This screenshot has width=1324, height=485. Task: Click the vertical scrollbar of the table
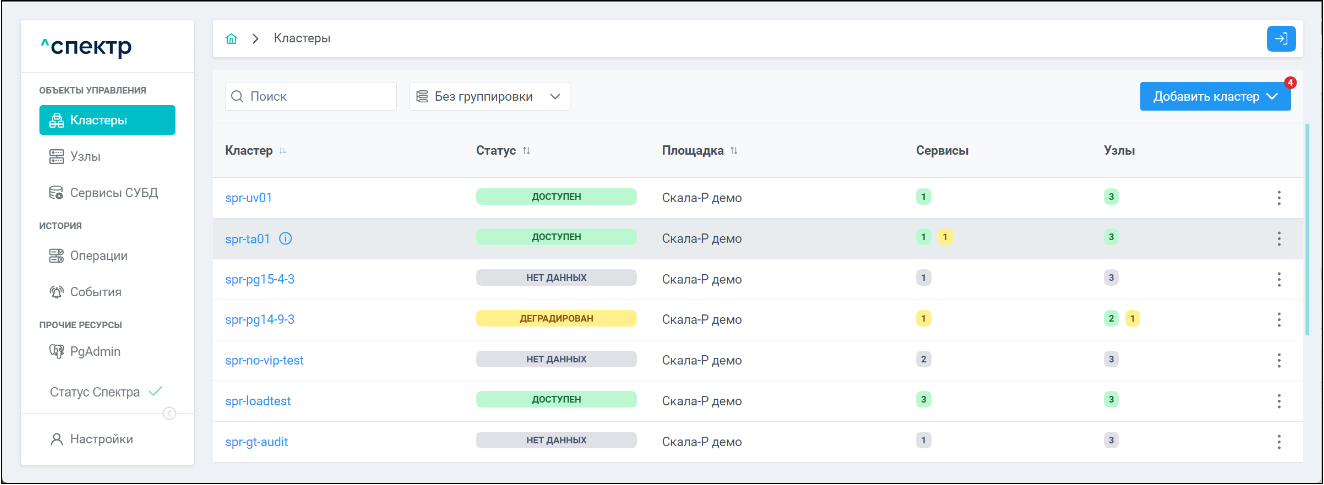tap(1306, 230)
